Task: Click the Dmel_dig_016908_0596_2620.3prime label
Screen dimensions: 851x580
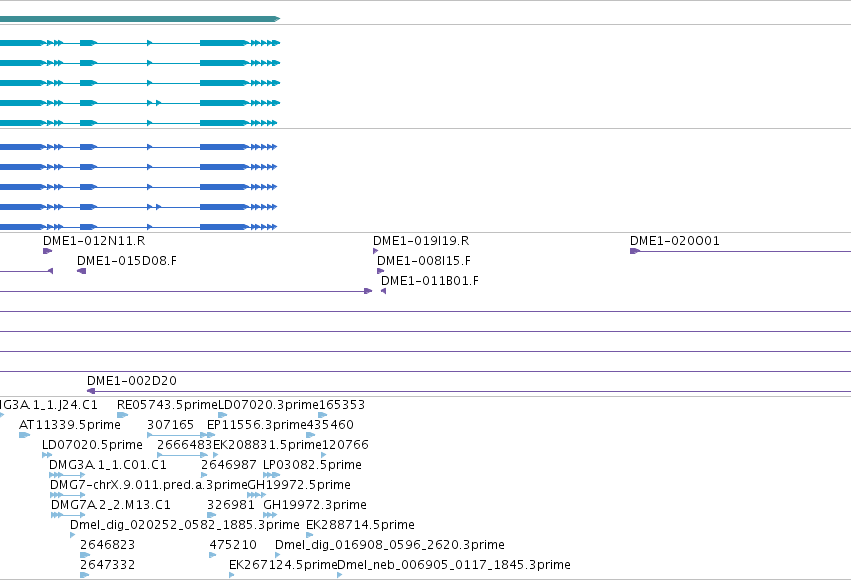Action: 390,545
